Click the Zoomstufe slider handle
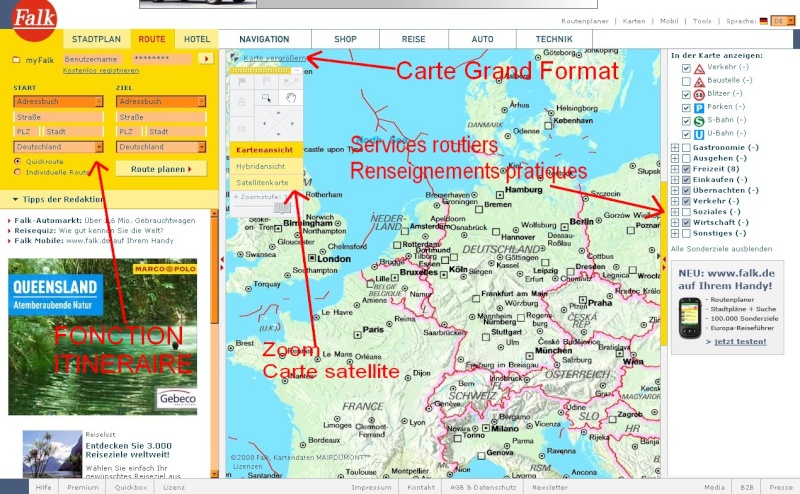This screenshot has width=800, height=494. click(282, 207)
